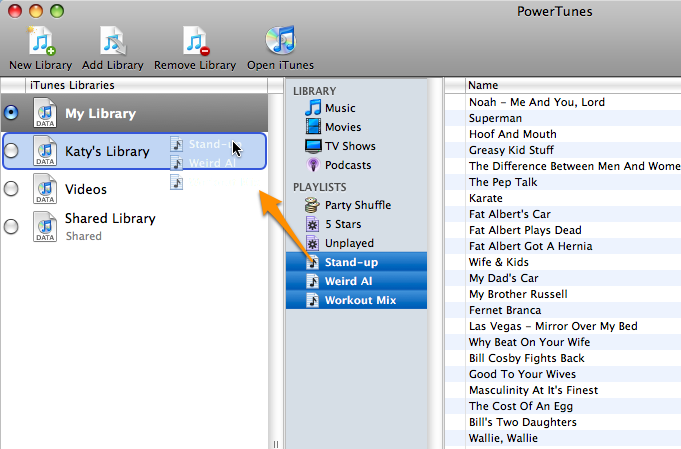Screen dimensions: 681x449
Task: Select the Party Shuffle playlist
Action: click(x=356, y=205)
